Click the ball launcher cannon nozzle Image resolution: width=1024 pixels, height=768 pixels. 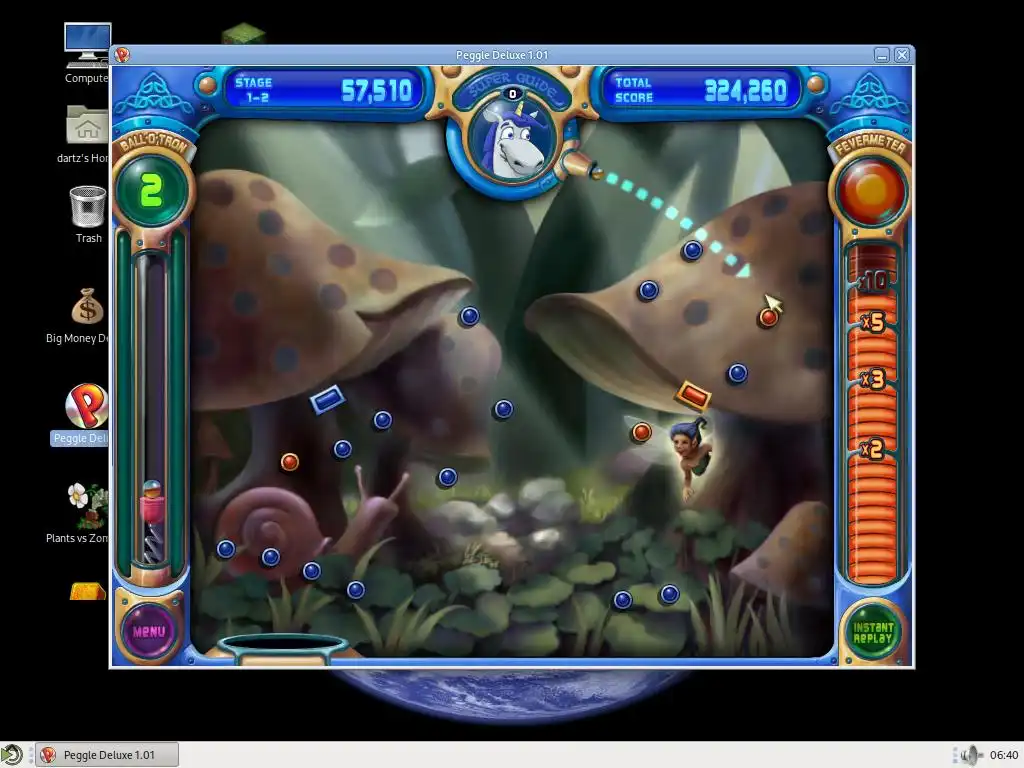pyautogui.click(x=581, y=165)
